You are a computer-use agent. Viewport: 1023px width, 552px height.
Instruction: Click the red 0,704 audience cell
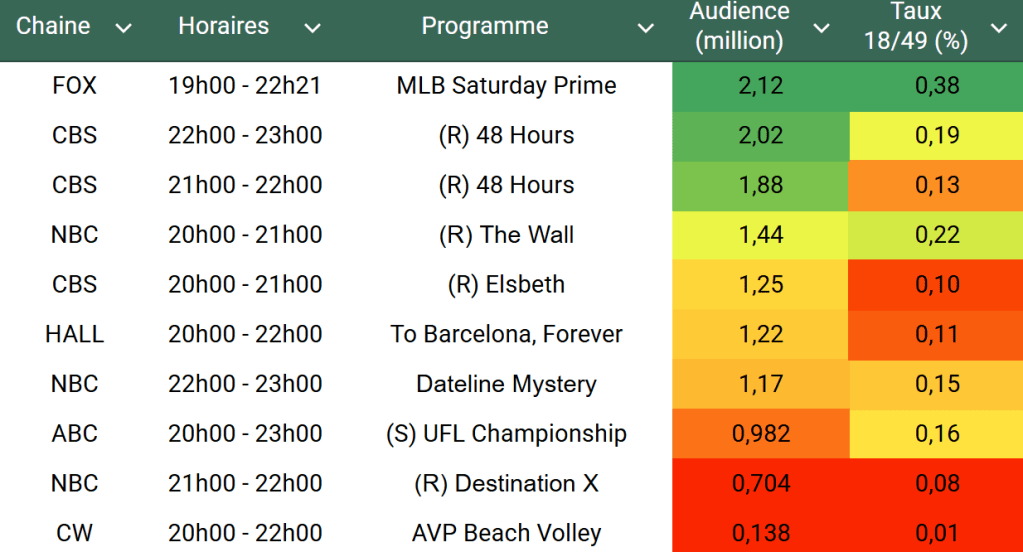tap(760, 484)
